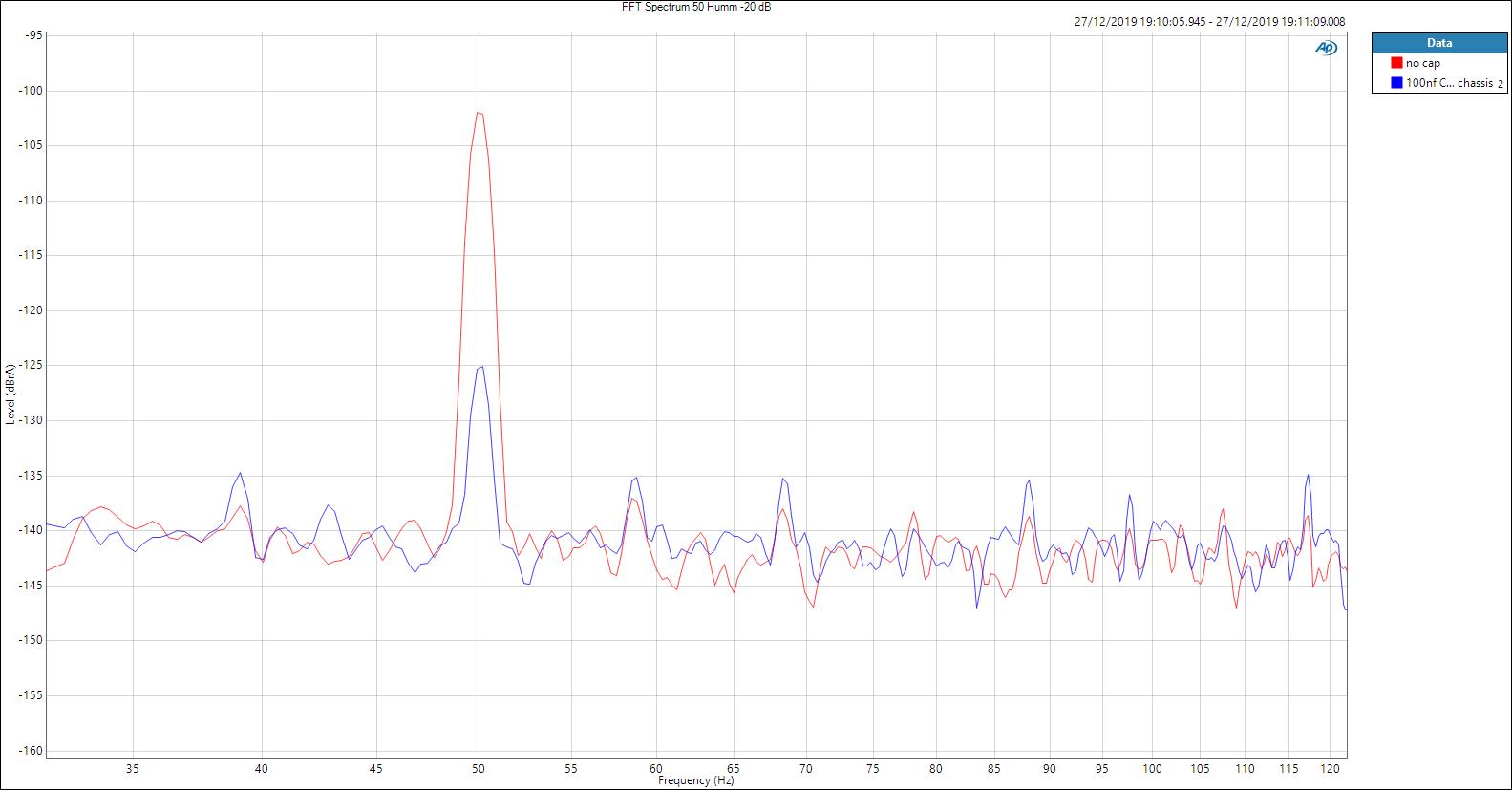
Task: Click the '35' frequency axis tick label
Action: coord(133,768)
